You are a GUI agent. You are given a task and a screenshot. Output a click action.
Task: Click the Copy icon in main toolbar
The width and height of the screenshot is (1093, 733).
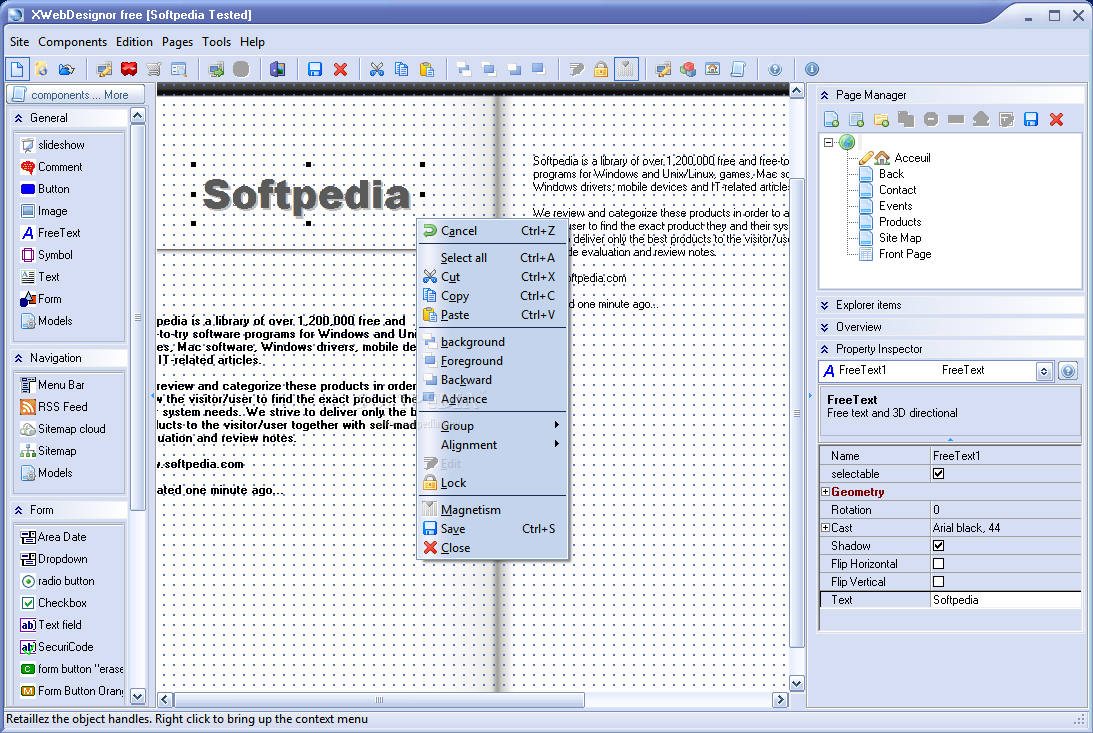[402, 69]
